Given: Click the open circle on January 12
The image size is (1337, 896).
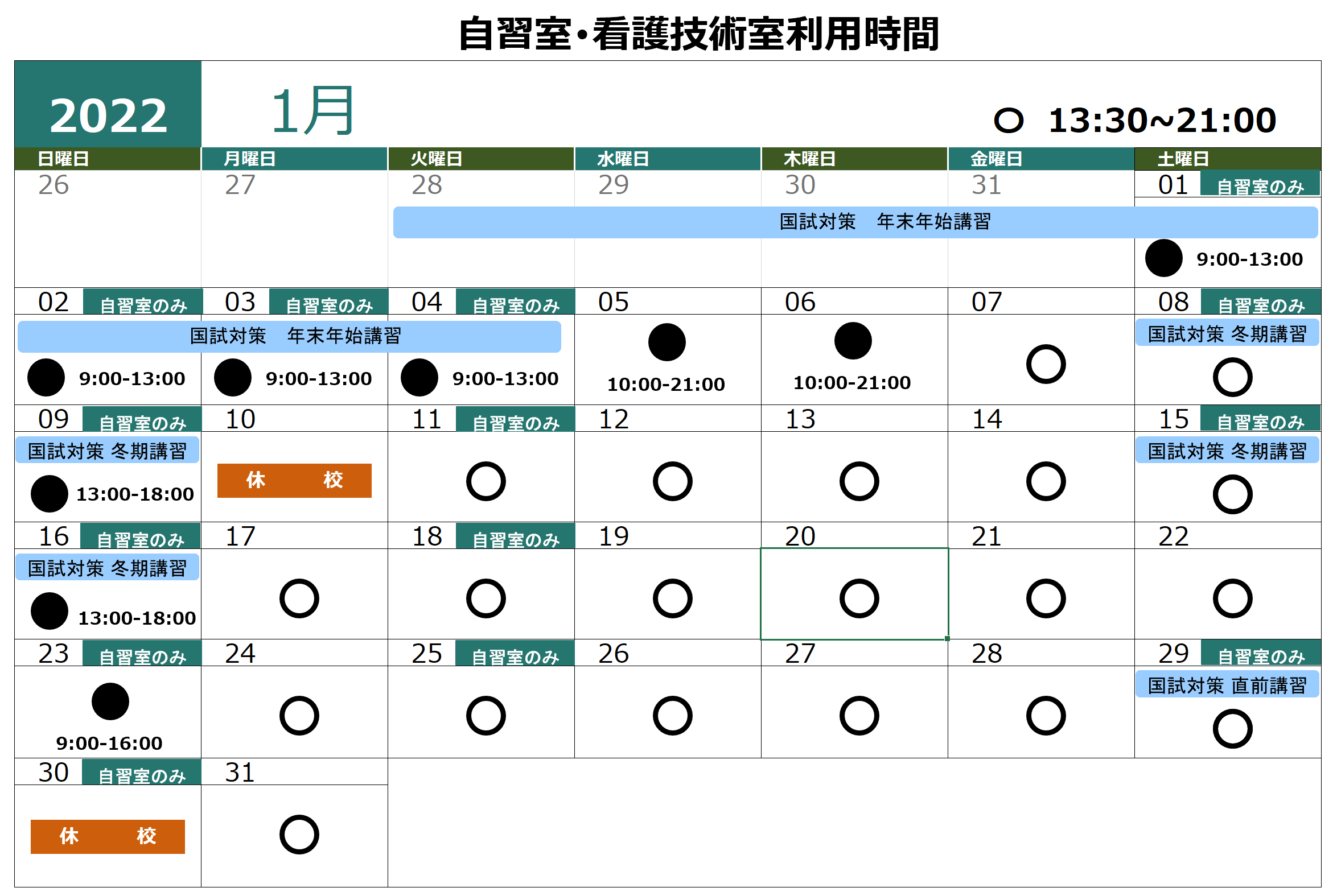Looking at the screenshot, I should click(673, 481).
